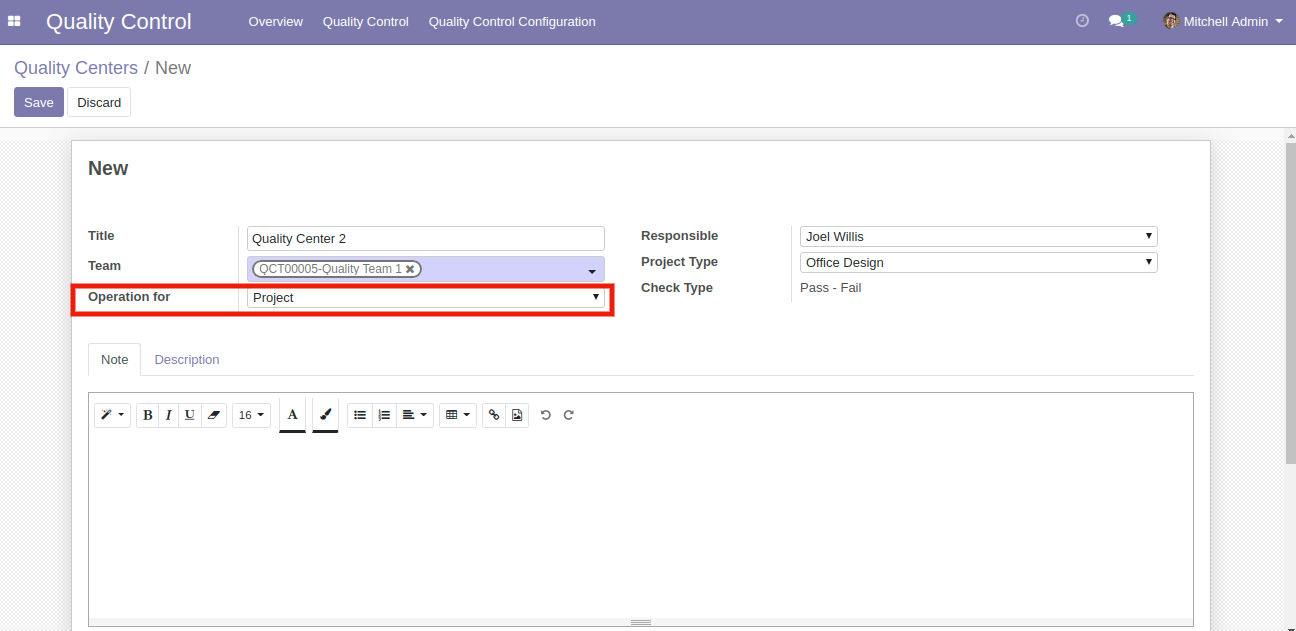Toggle underline text formatting
Screen dimensions: 1296x631
(189, 415)
